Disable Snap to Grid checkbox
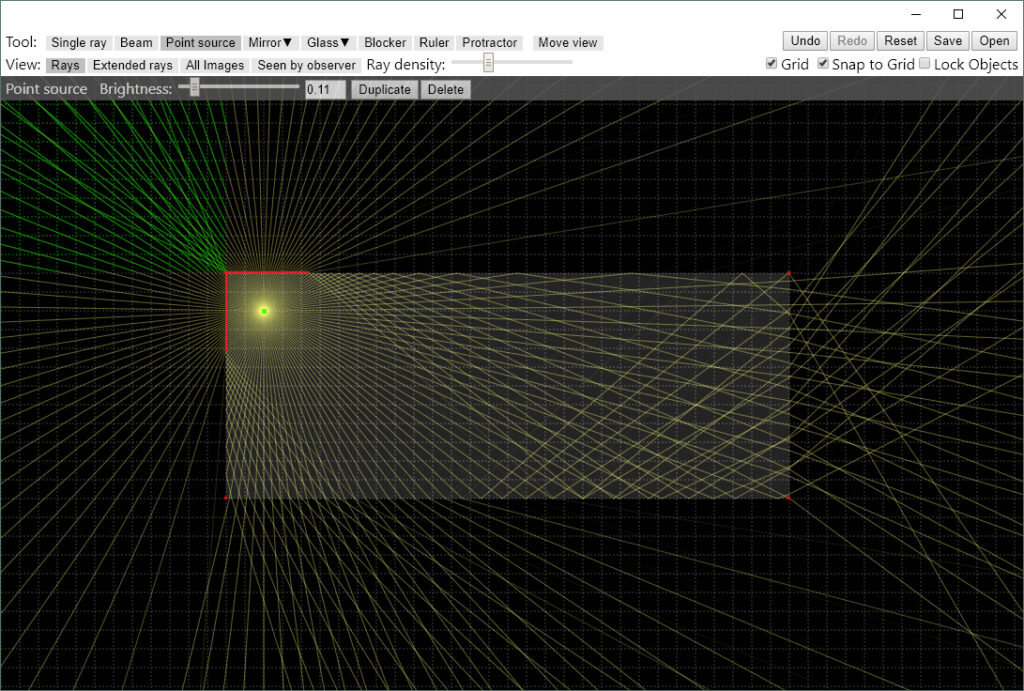Screen dimensions: 1024x691 coord(823,64)
